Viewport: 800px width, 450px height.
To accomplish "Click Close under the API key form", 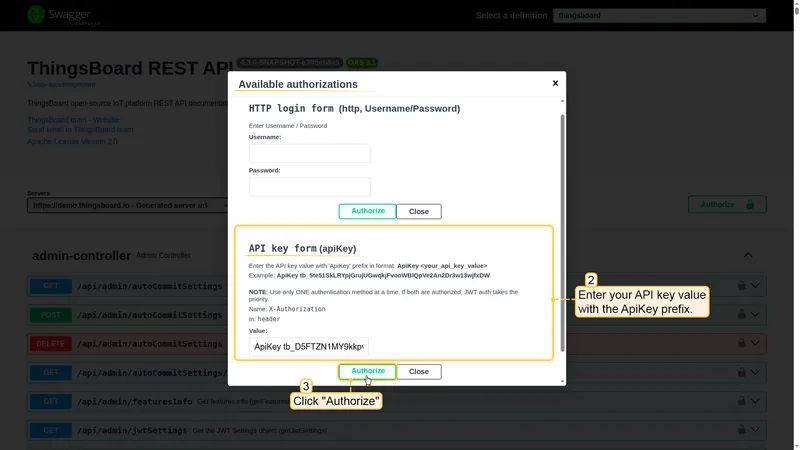I will [x=419, y=371].
